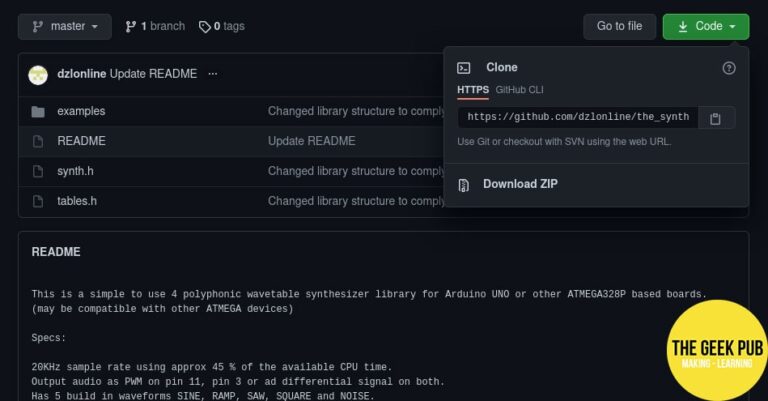
Task: Click the help question mark icon
Action: point(729,68)
